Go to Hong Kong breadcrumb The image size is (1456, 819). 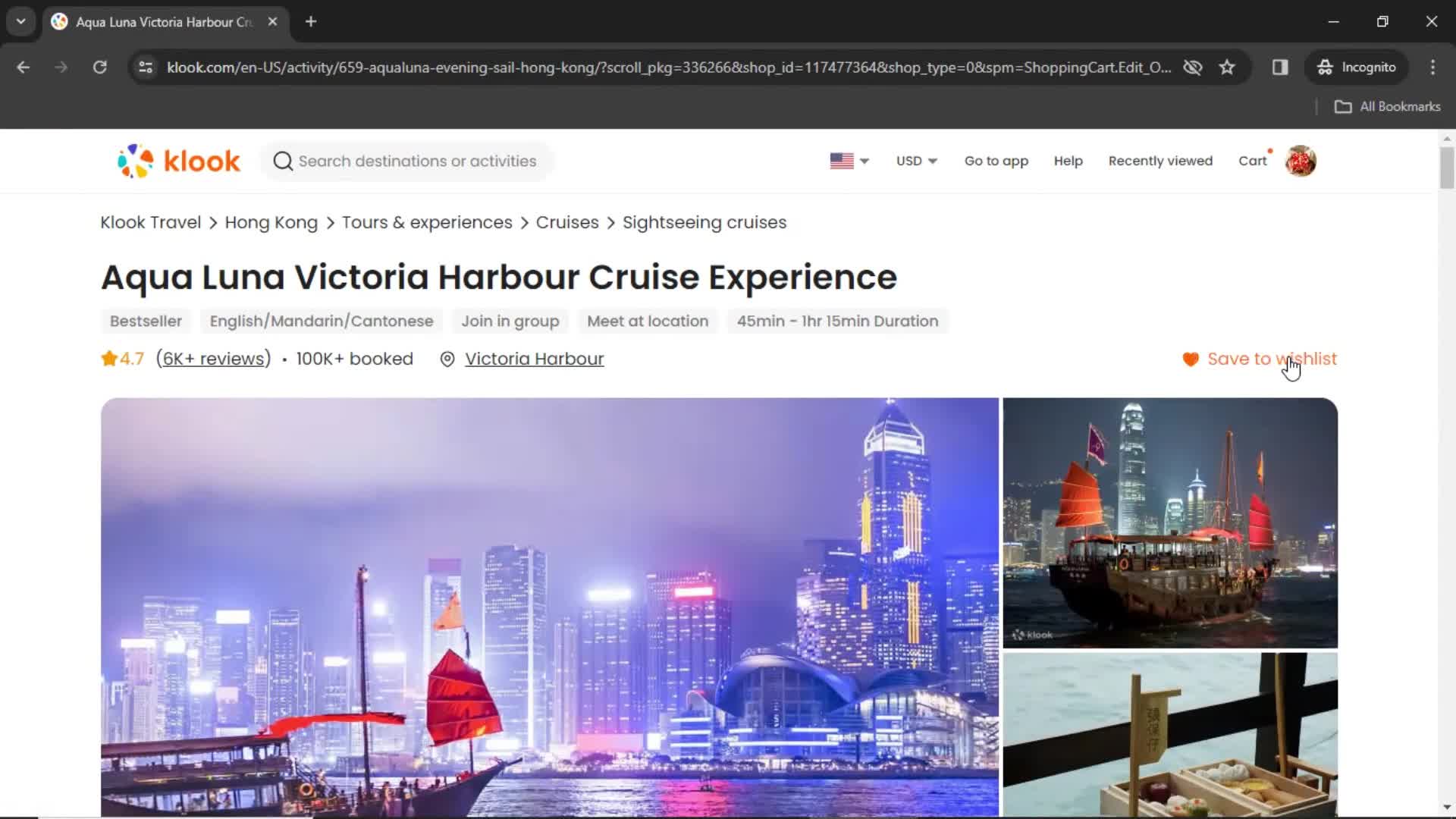pos(271,223)
